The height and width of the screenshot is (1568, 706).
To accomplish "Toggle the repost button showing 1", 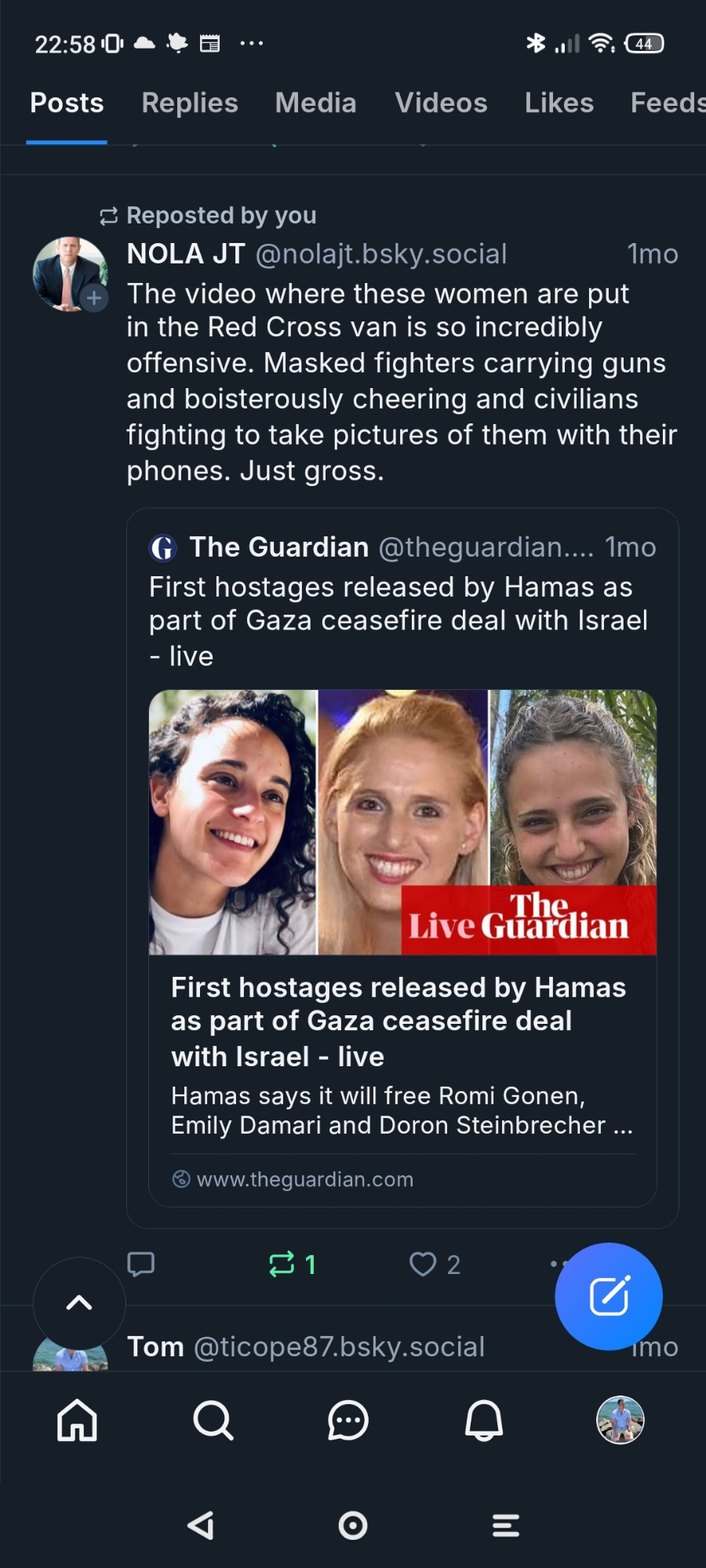I will 291,1264.
